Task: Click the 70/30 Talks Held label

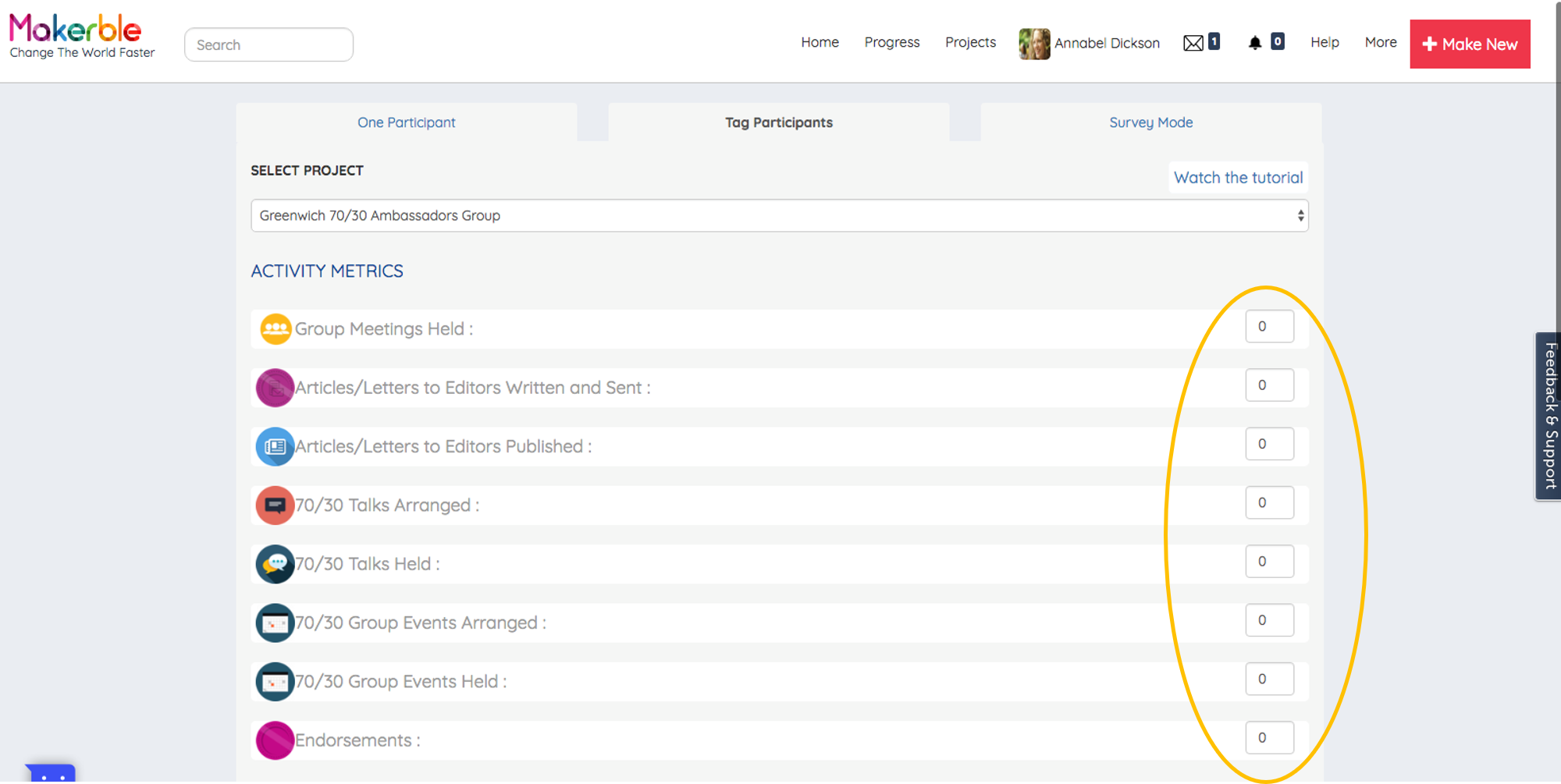Action: pyautogui.click(x=367, y=564)
